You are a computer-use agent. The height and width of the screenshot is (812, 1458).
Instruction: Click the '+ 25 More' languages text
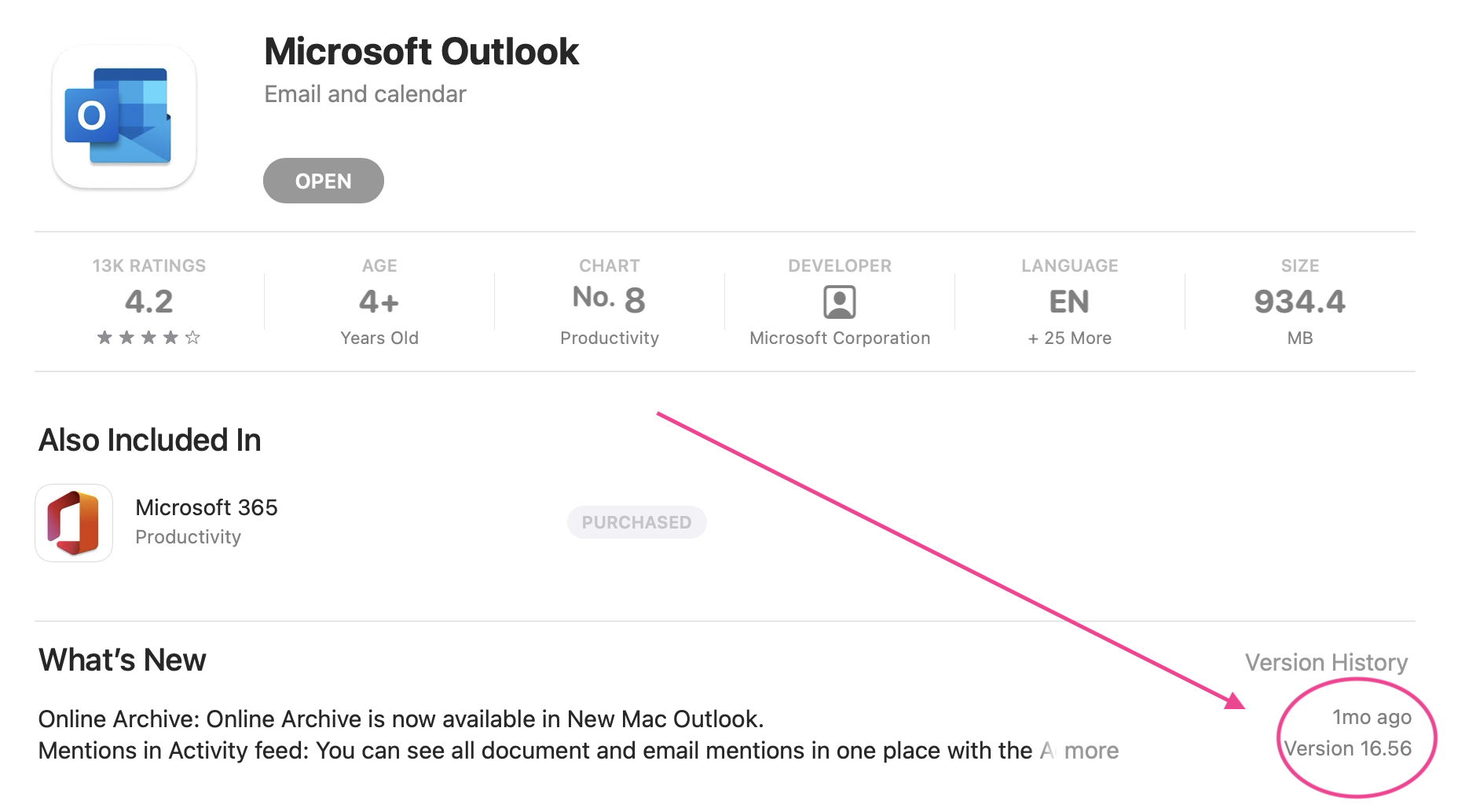tap(1069, 338)
